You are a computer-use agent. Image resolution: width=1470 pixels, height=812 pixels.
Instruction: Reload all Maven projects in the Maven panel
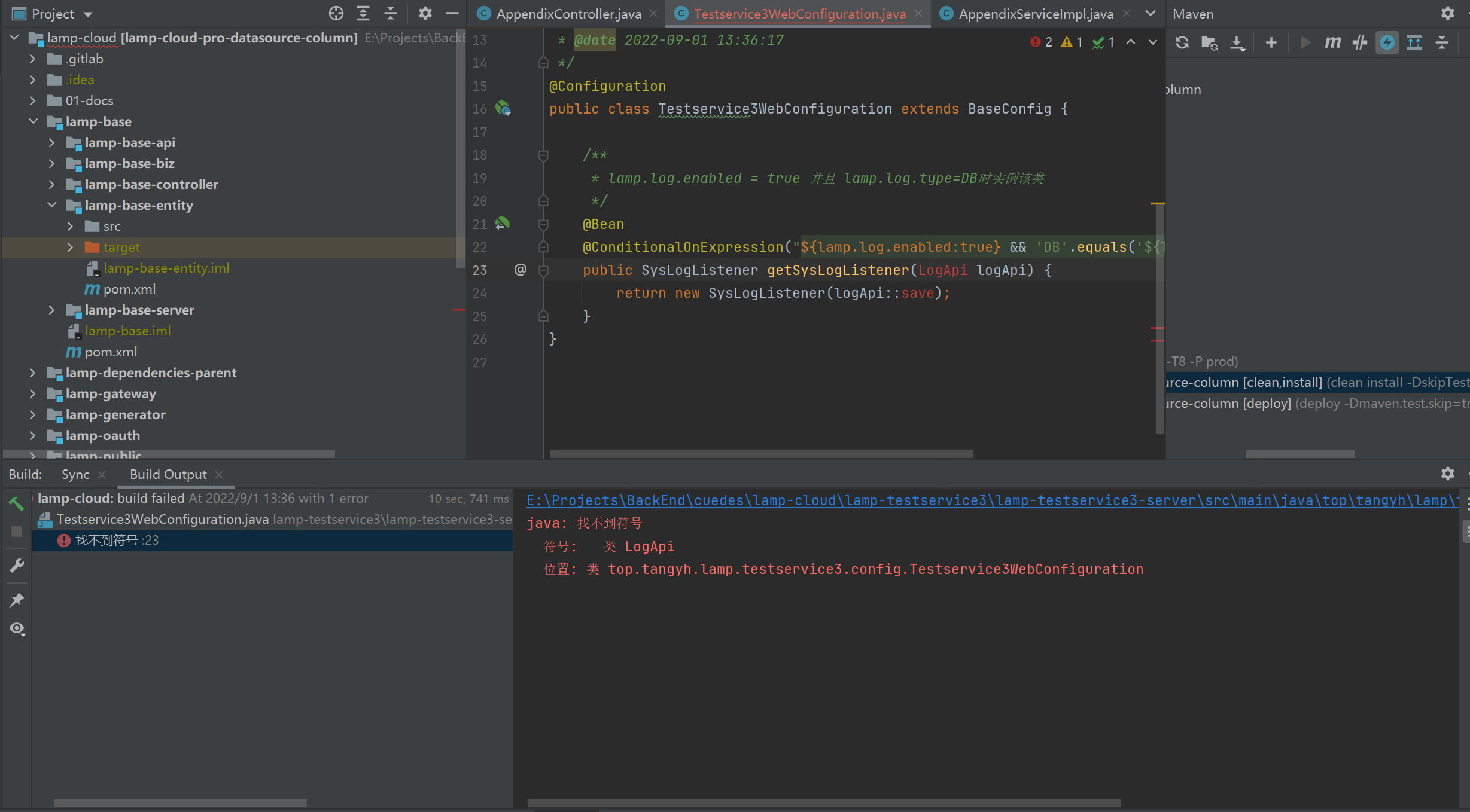pos(1182,42)
